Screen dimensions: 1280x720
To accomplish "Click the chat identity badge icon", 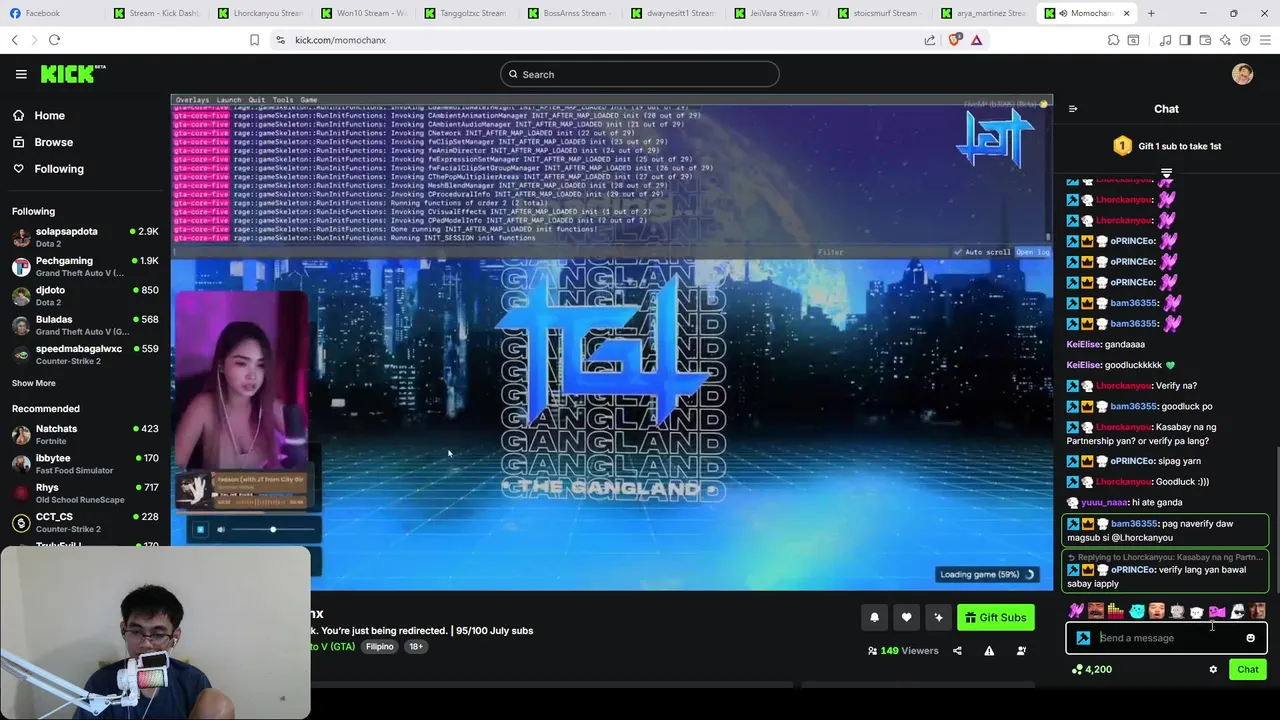I will coord(1083,638).
